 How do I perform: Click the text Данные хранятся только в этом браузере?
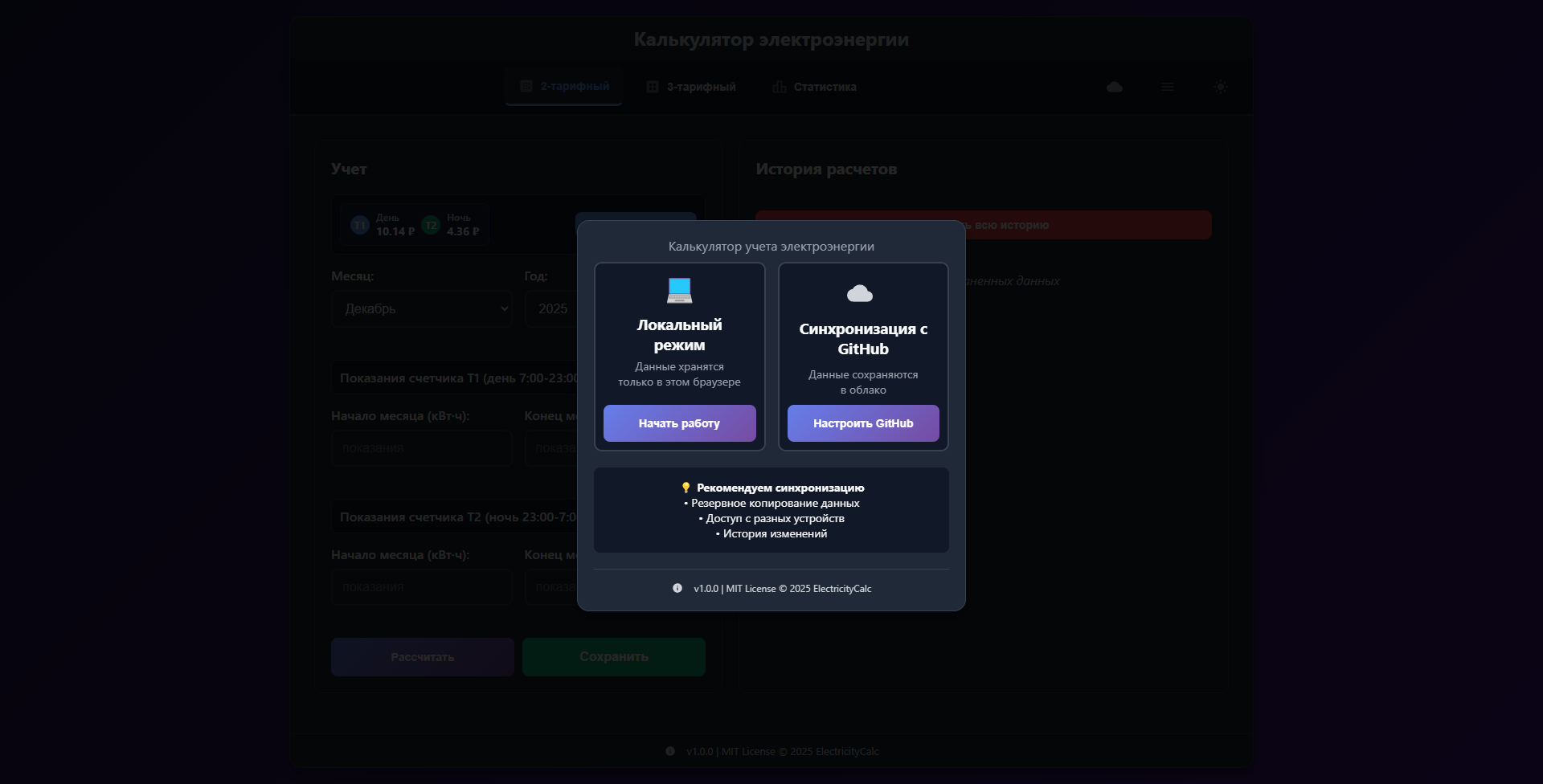point(679,374)
